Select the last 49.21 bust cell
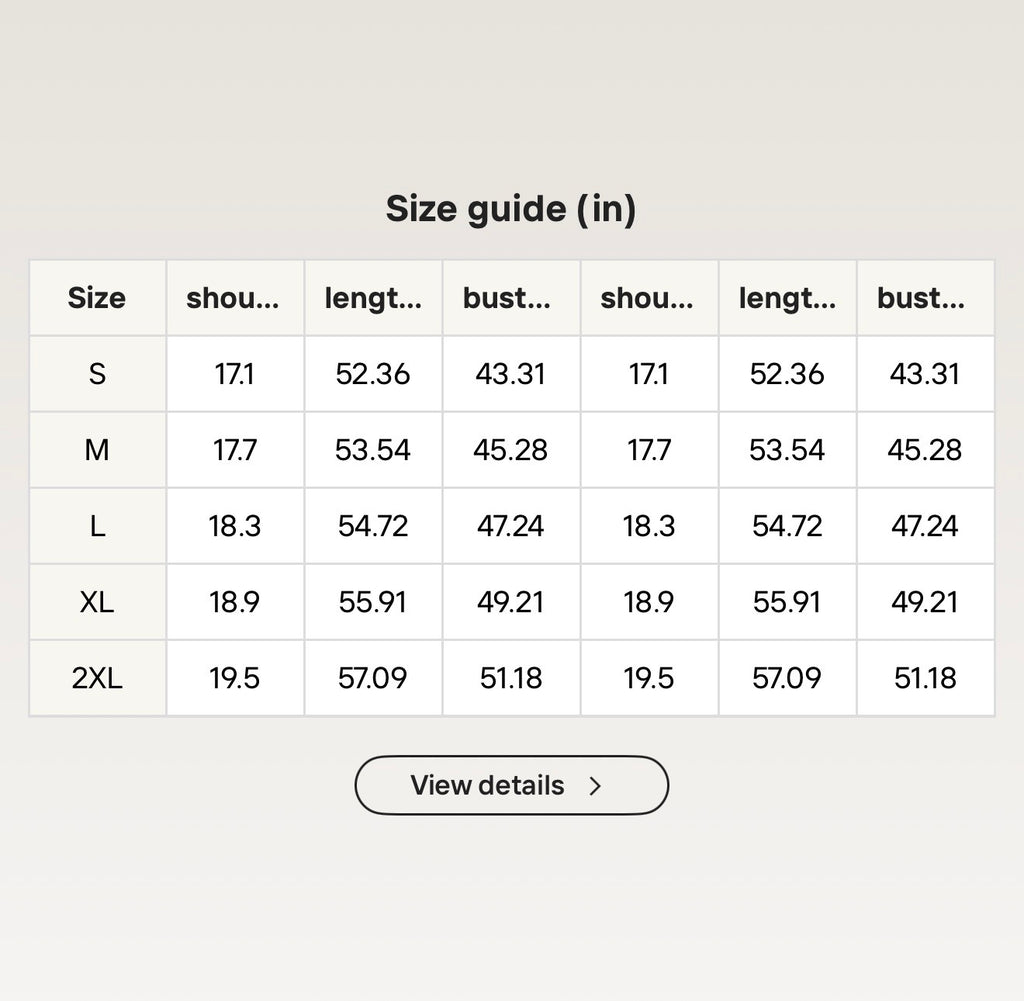 (925, 602)
